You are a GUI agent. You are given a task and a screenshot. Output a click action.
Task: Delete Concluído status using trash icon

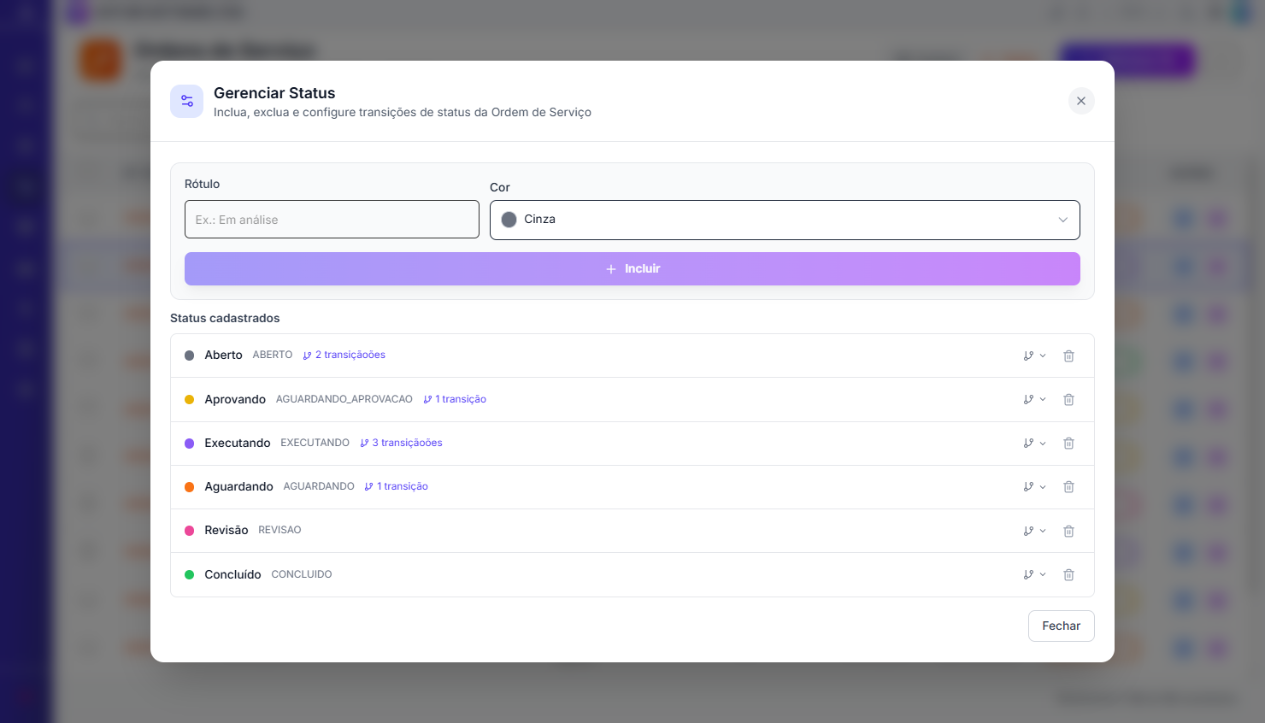[1068, 575]
